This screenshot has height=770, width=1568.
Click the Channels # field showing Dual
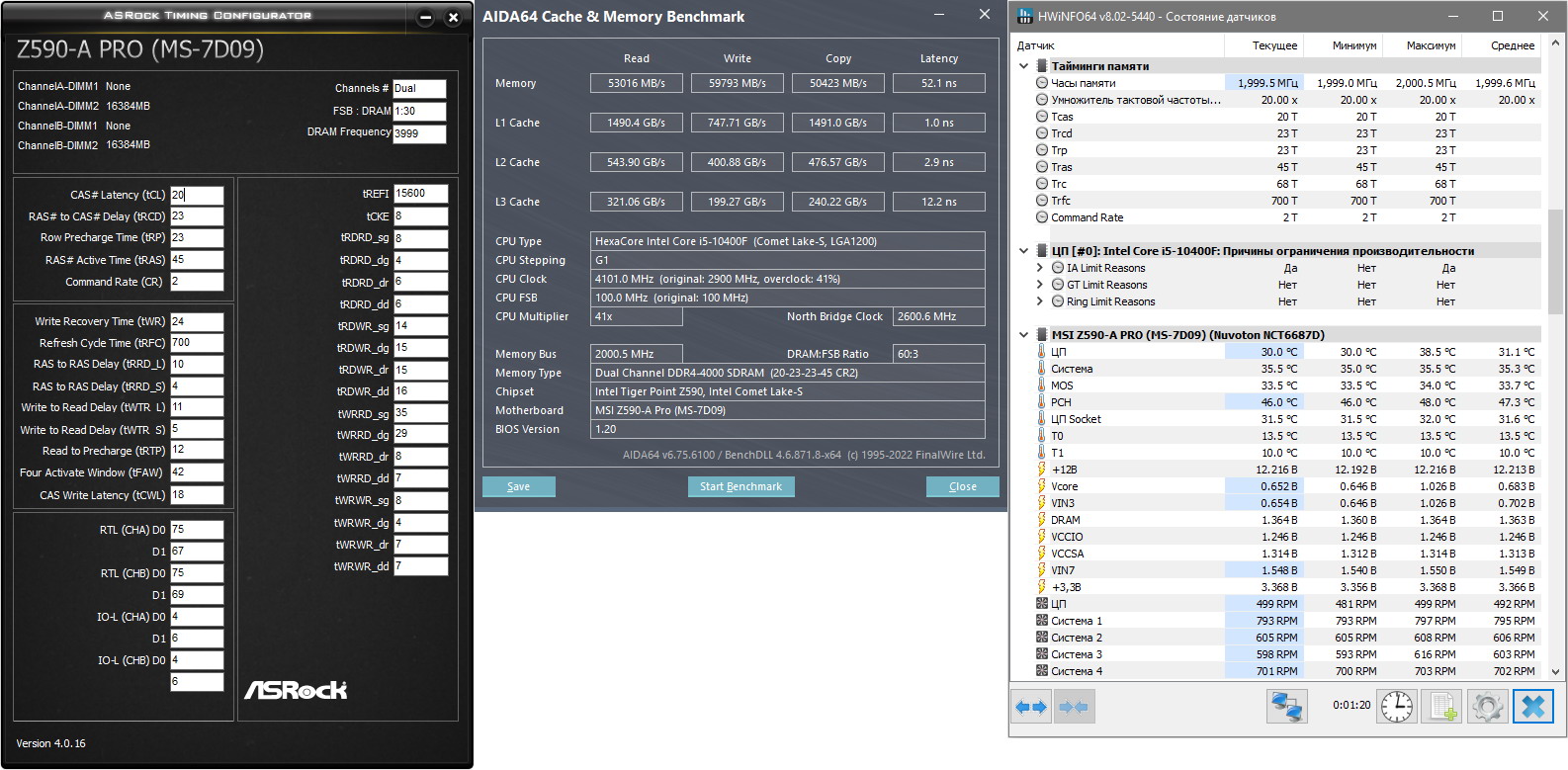pos(419,89)
